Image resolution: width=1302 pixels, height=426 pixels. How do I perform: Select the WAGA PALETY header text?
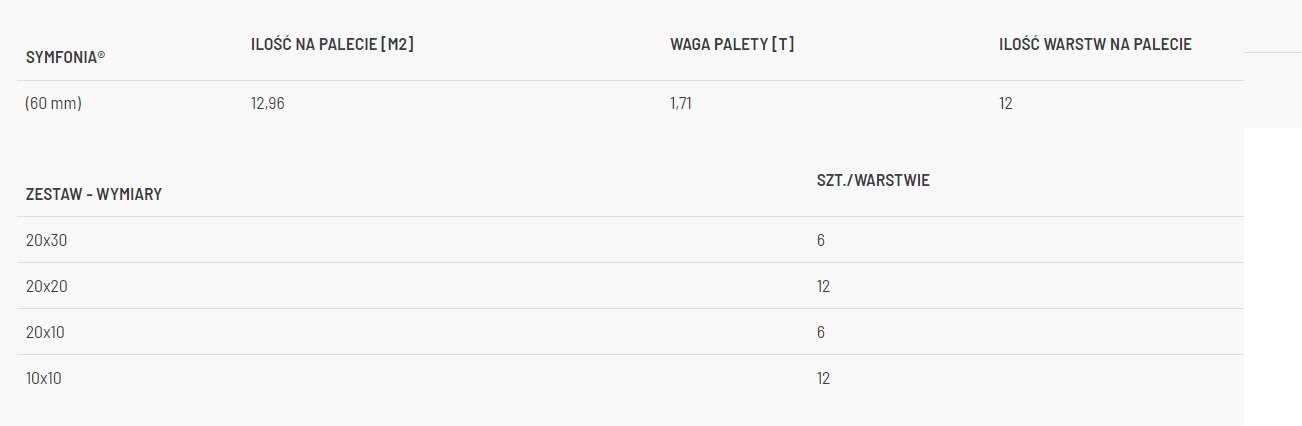pyautogui.click(x=718, y=44)
